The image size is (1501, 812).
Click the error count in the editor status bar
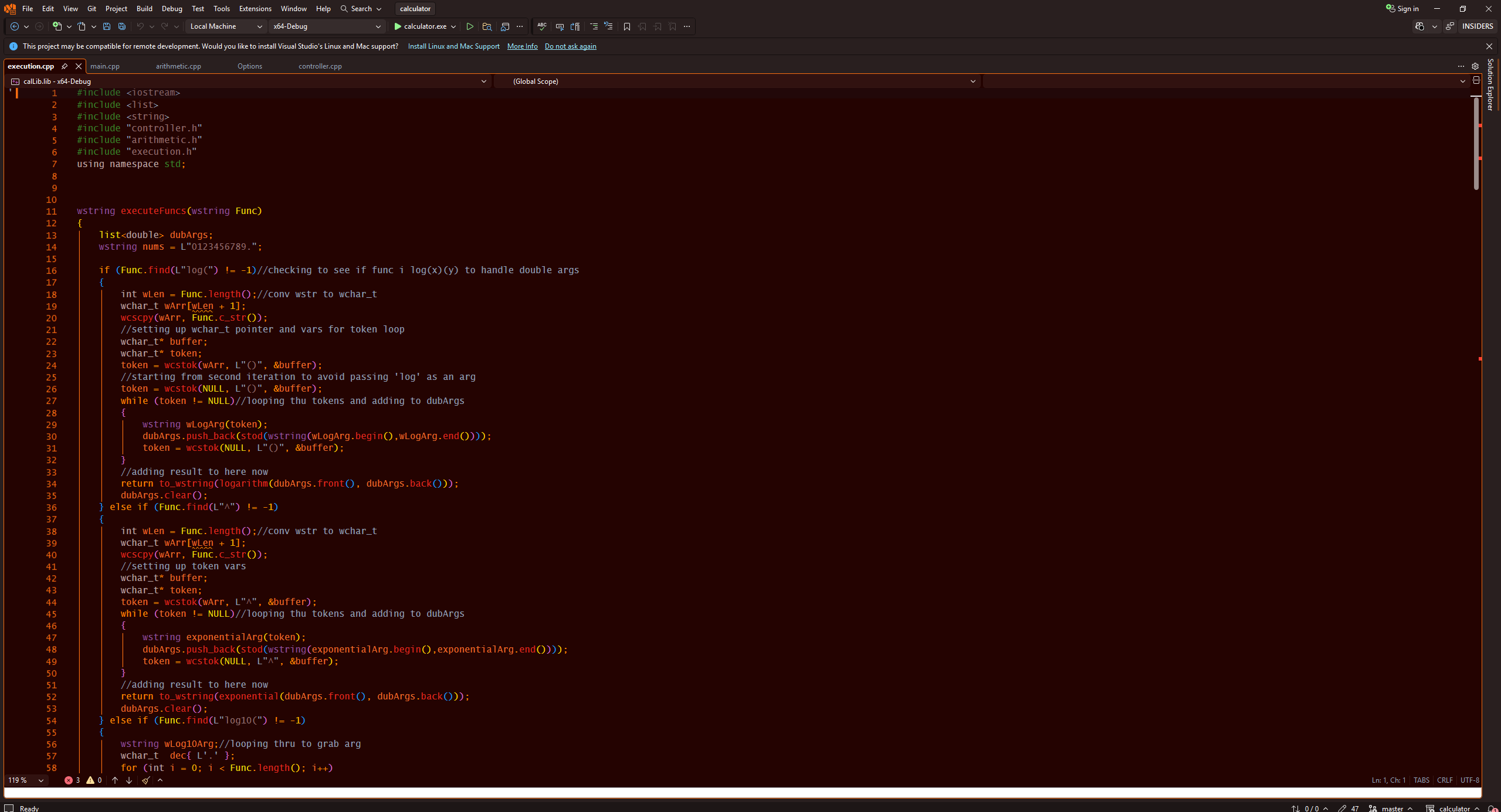click(72, 780)
